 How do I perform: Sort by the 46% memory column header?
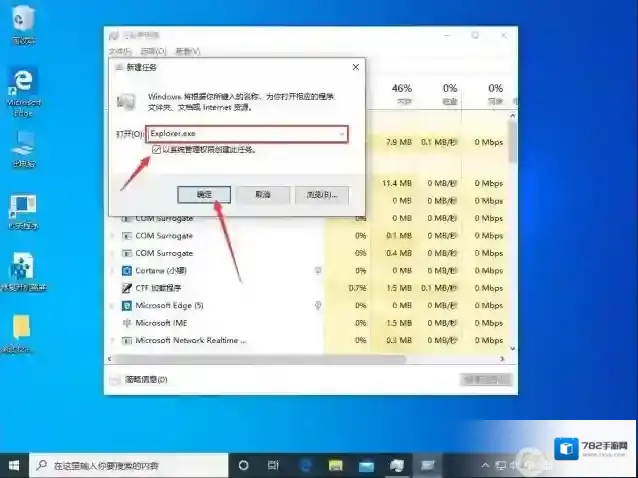pos(402,94)
